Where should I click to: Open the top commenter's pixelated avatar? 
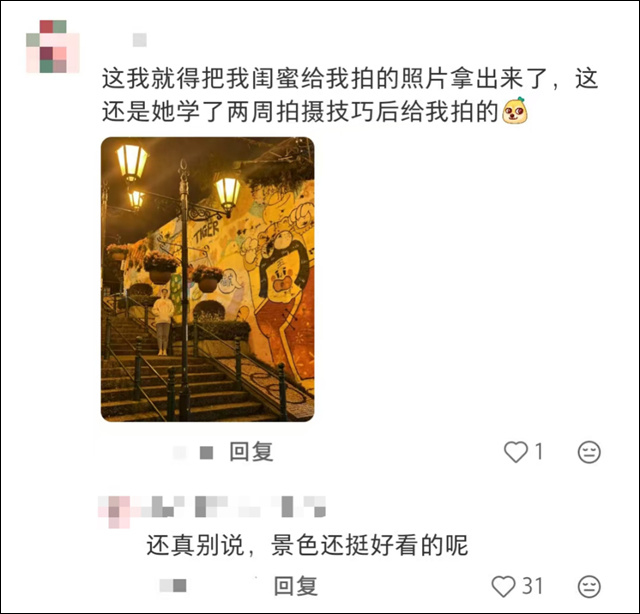point(53,46)
